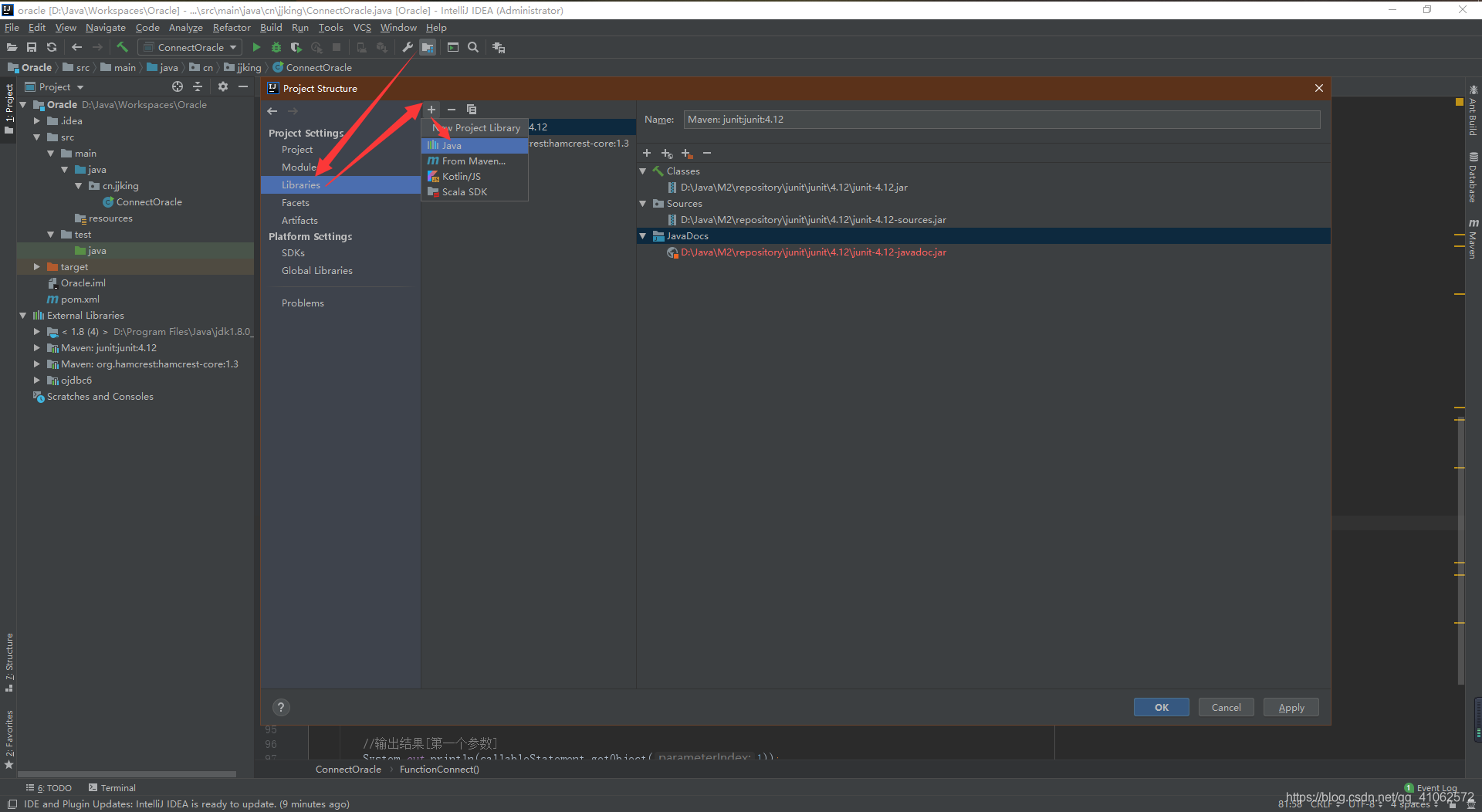Select Artifacts in Project Settings
Viewport: 1482px width, 812px height.
click(299, 220)
